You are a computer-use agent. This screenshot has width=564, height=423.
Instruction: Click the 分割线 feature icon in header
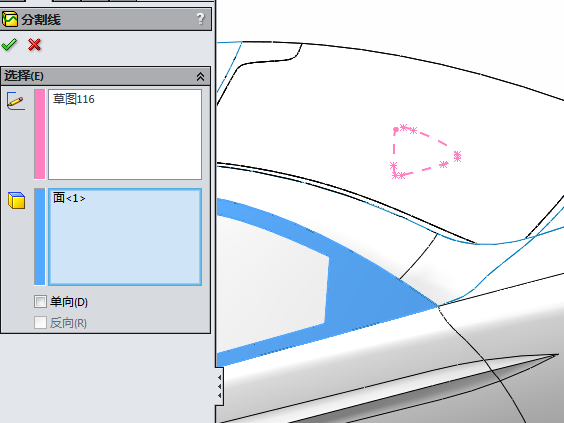(x=9, y=19)
